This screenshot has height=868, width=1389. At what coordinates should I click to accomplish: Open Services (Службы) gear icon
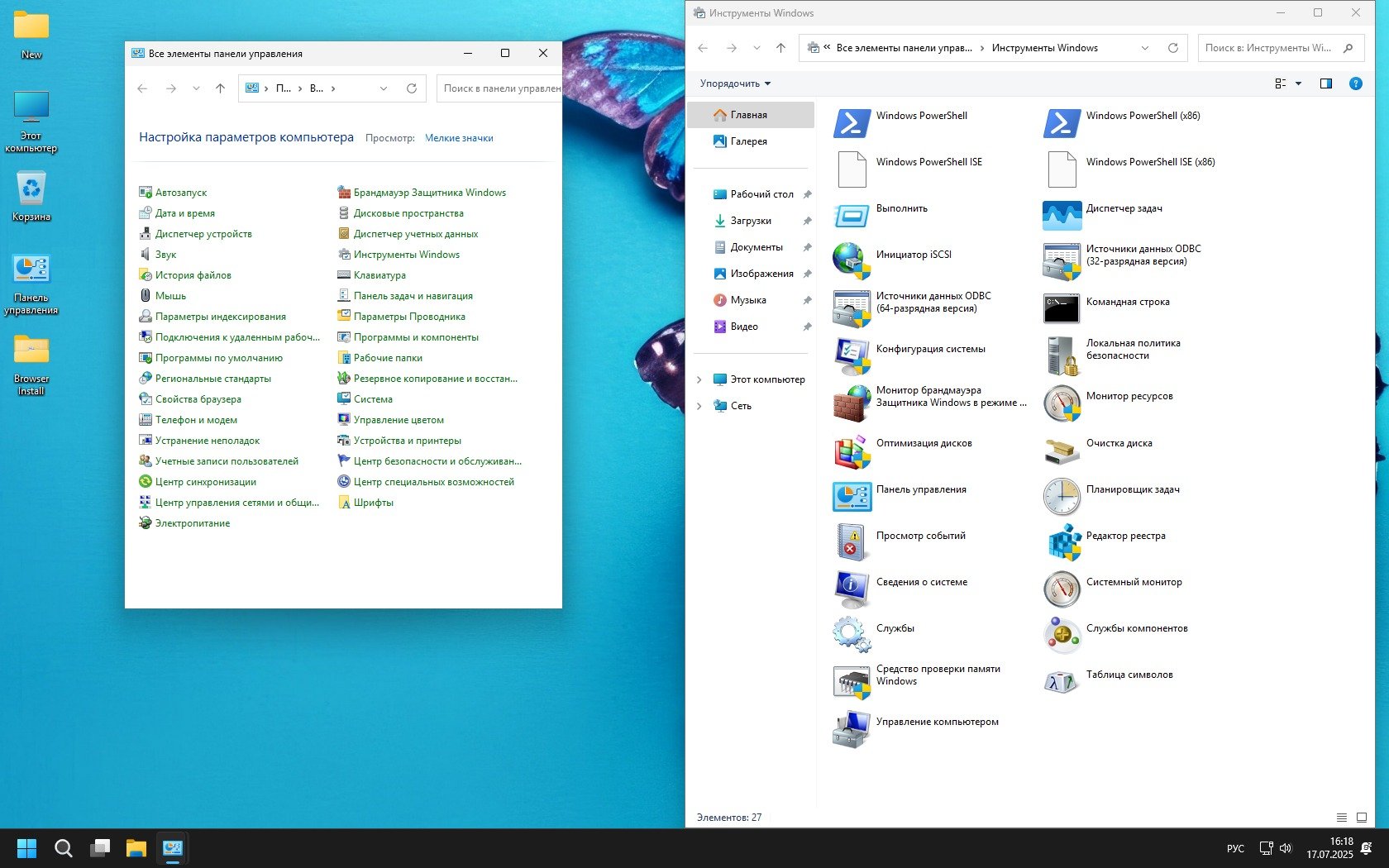tap(852, 636)
